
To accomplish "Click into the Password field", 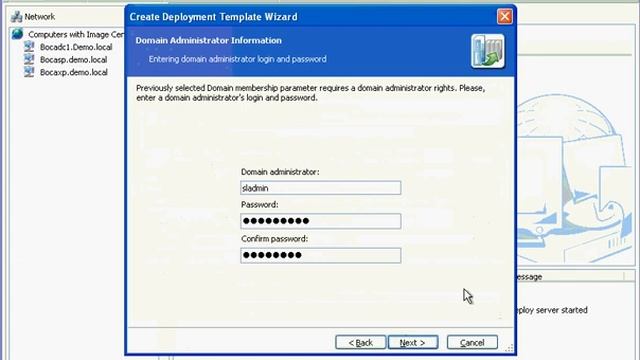I will 321,221.
